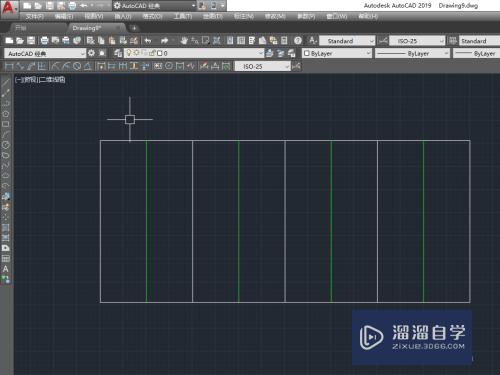The width and height of the screenshot is (500, 375).
Task: Open the linetype ByLayer dropdown
Action: (412, 53)
